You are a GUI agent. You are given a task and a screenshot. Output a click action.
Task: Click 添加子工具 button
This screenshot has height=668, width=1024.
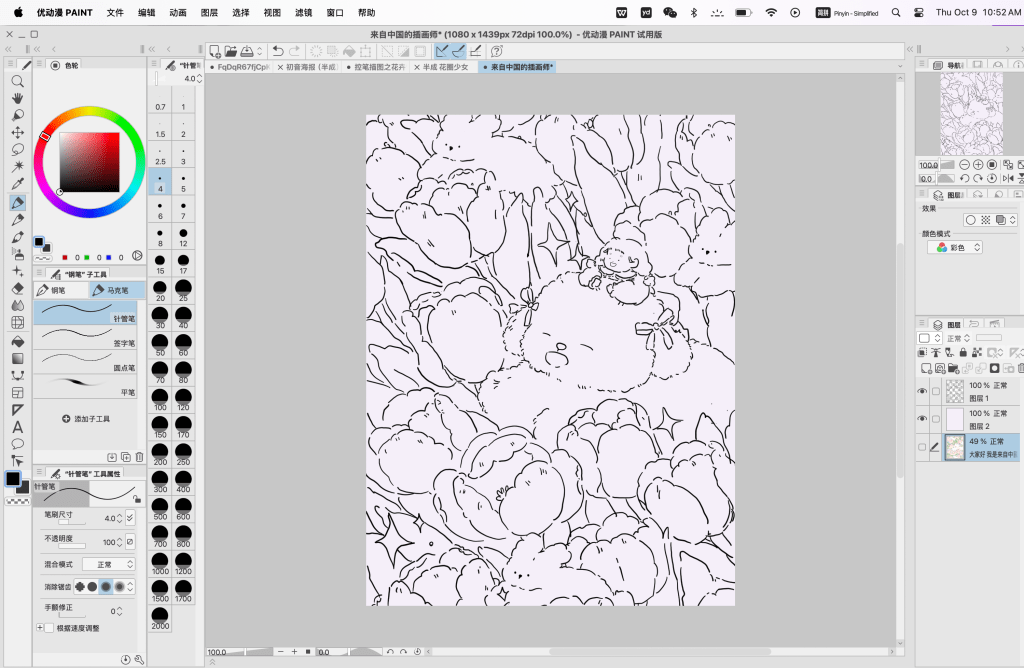[x=86, y=419]
